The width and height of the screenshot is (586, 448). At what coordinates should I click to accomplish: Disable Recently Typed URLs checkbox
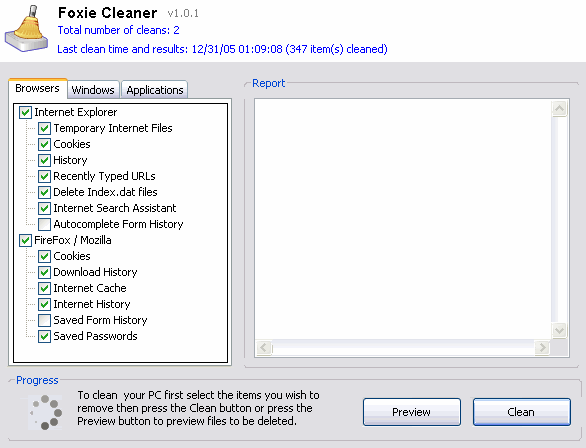point(44,176)
